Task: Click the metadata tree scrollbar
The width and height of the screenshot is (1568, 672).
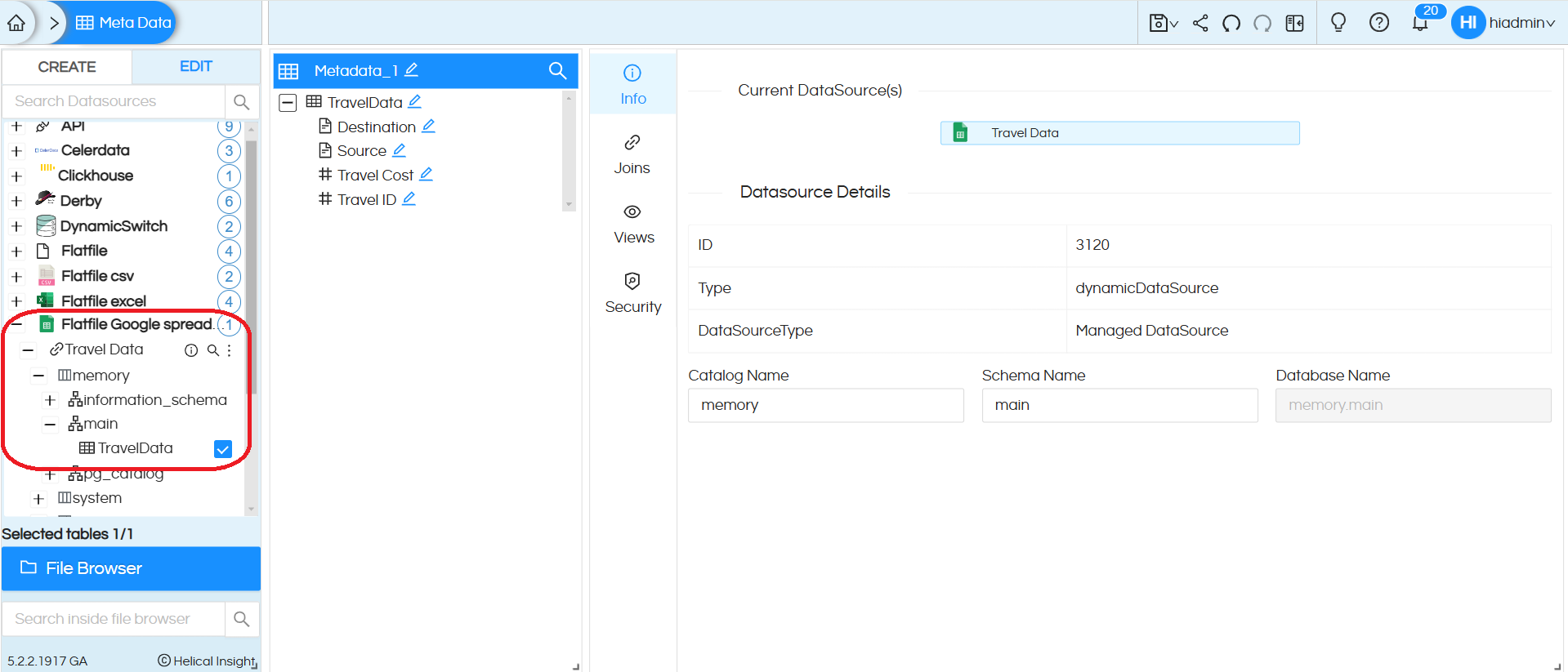Action: [570, 151]
